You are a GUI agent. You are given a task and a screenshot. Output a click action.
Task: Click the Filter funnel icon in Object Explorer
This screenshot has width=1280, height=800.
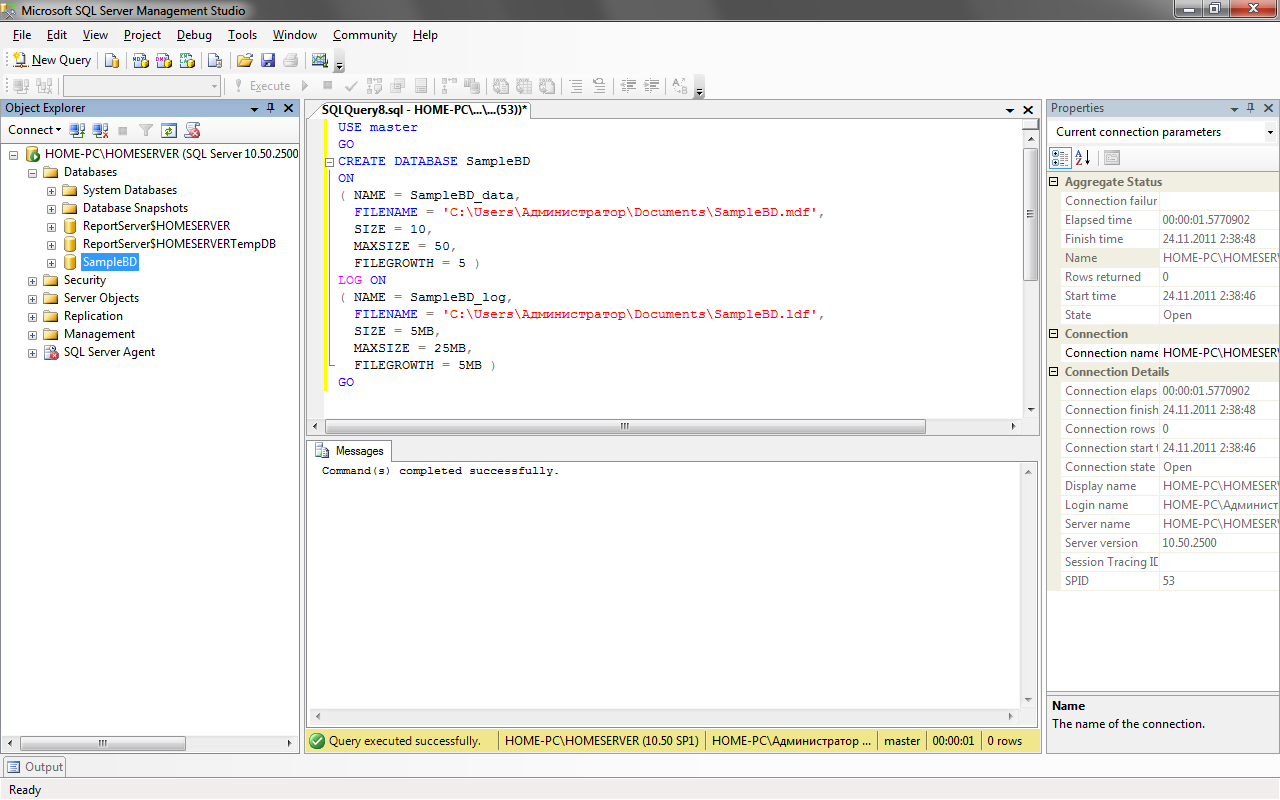(146, 130)
